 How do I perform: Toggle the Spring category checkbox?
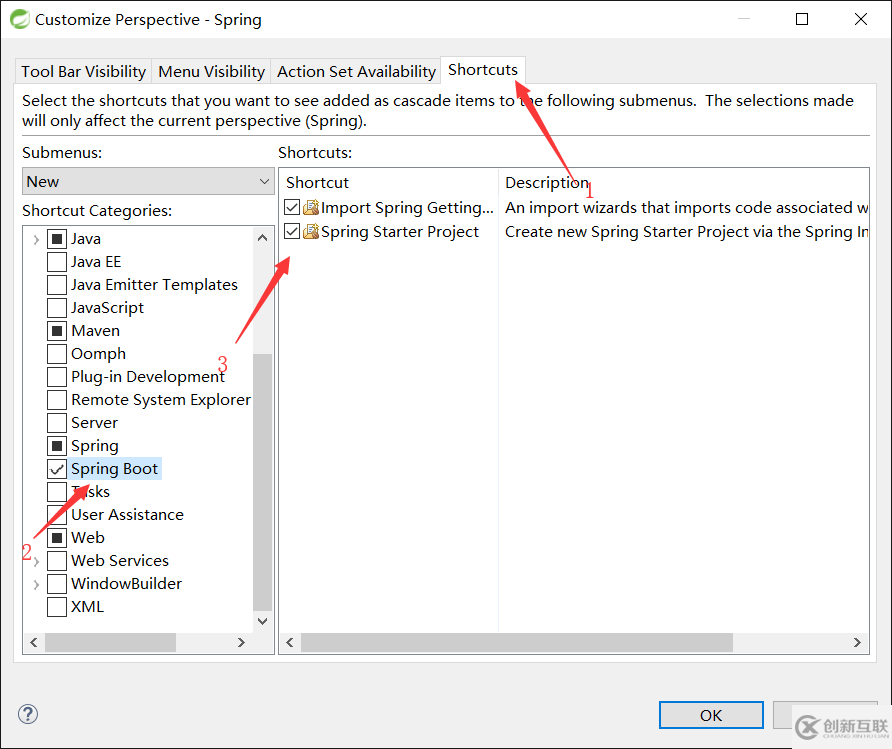coord(57,446)
